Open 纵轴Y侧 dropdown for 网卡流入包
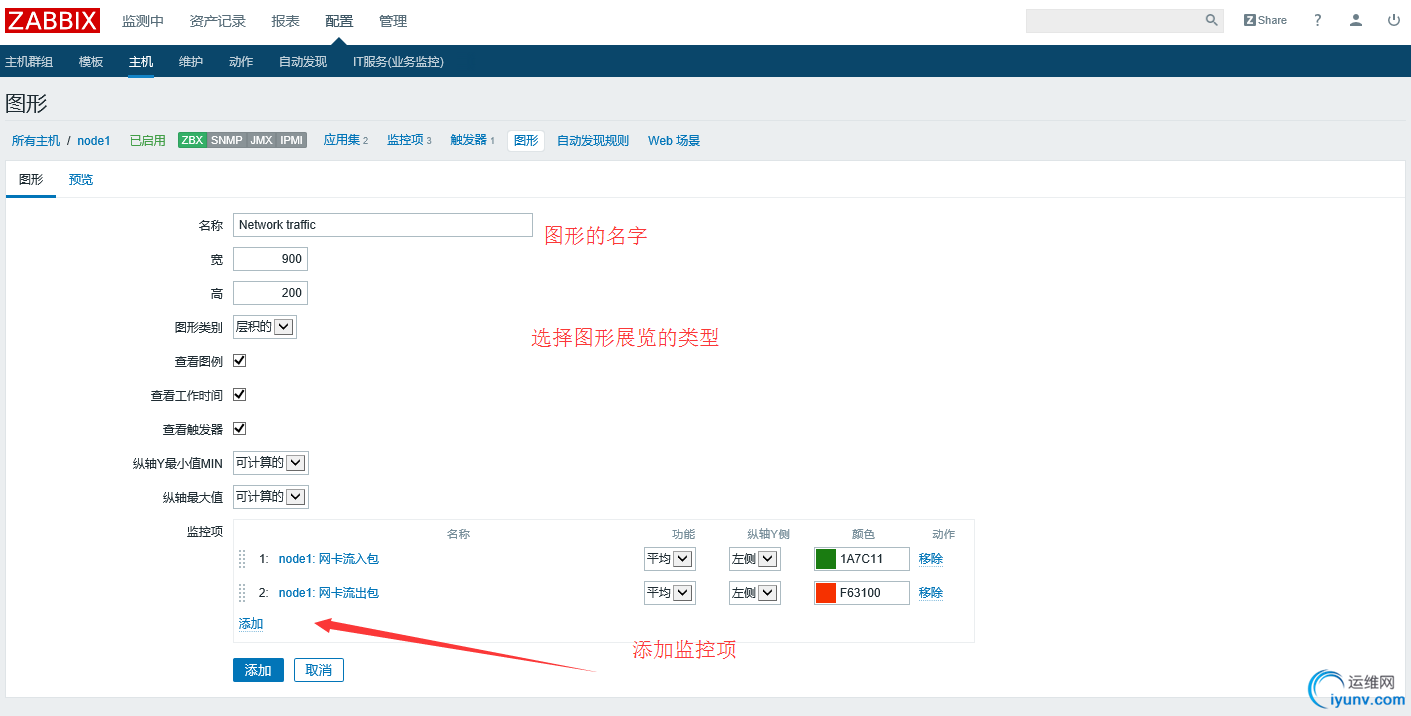The height and width of the screenshot is (716, 1411). pyautogui.click(x=755, y=559)
